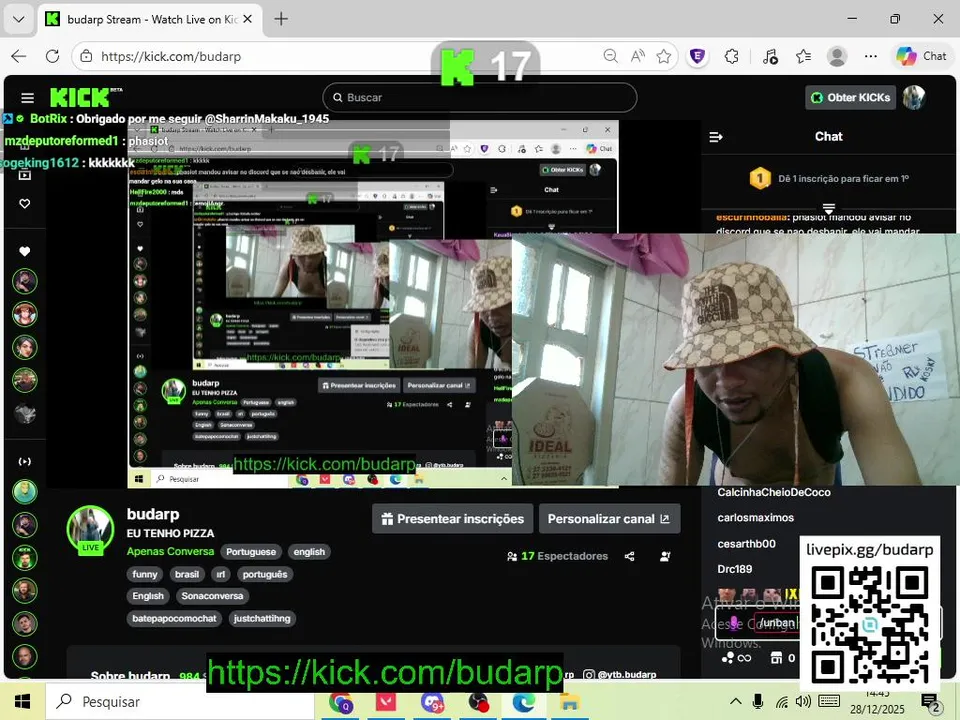Open Microsoft Edge from the taskbar

click(x=523, y=702)
